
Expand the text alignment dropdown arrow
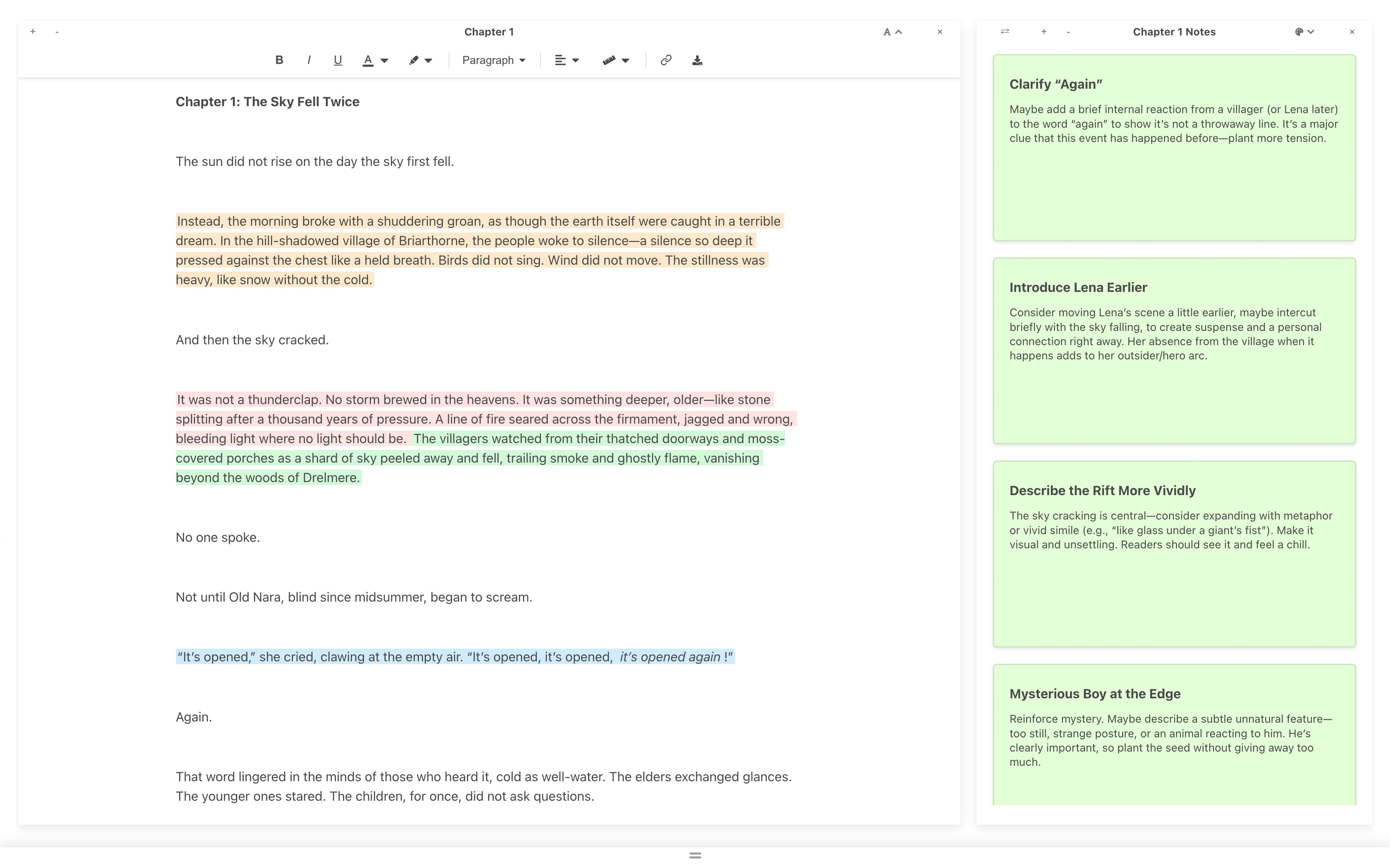tap(575, 60)
